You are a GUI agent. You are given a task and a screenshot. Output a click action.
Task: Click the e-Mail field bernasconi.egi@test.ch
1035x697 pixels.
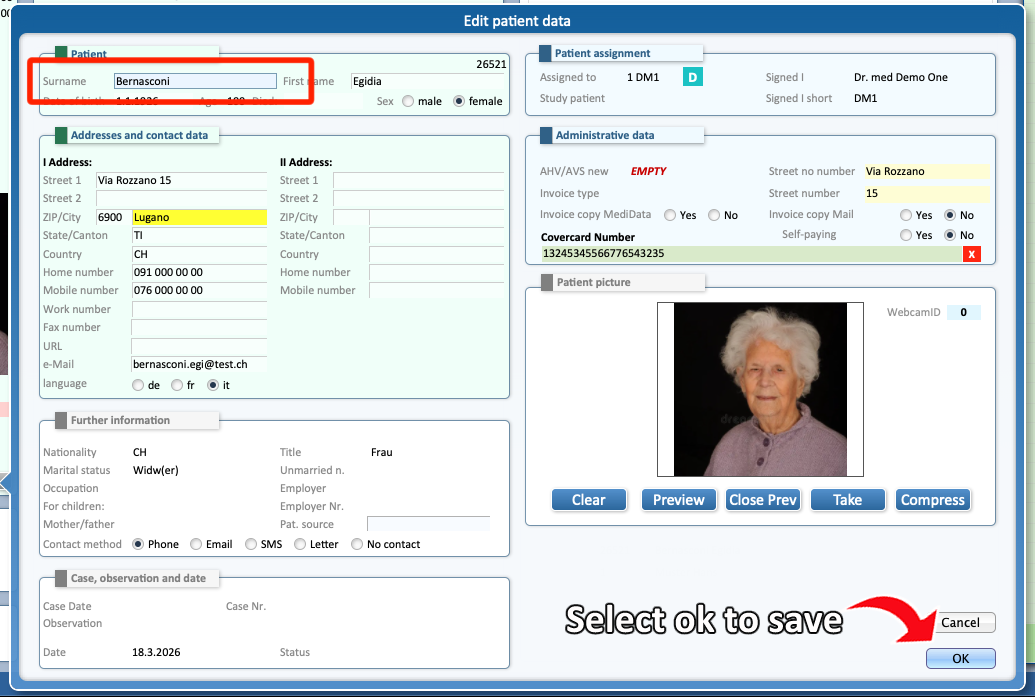[x=199, y=364]
